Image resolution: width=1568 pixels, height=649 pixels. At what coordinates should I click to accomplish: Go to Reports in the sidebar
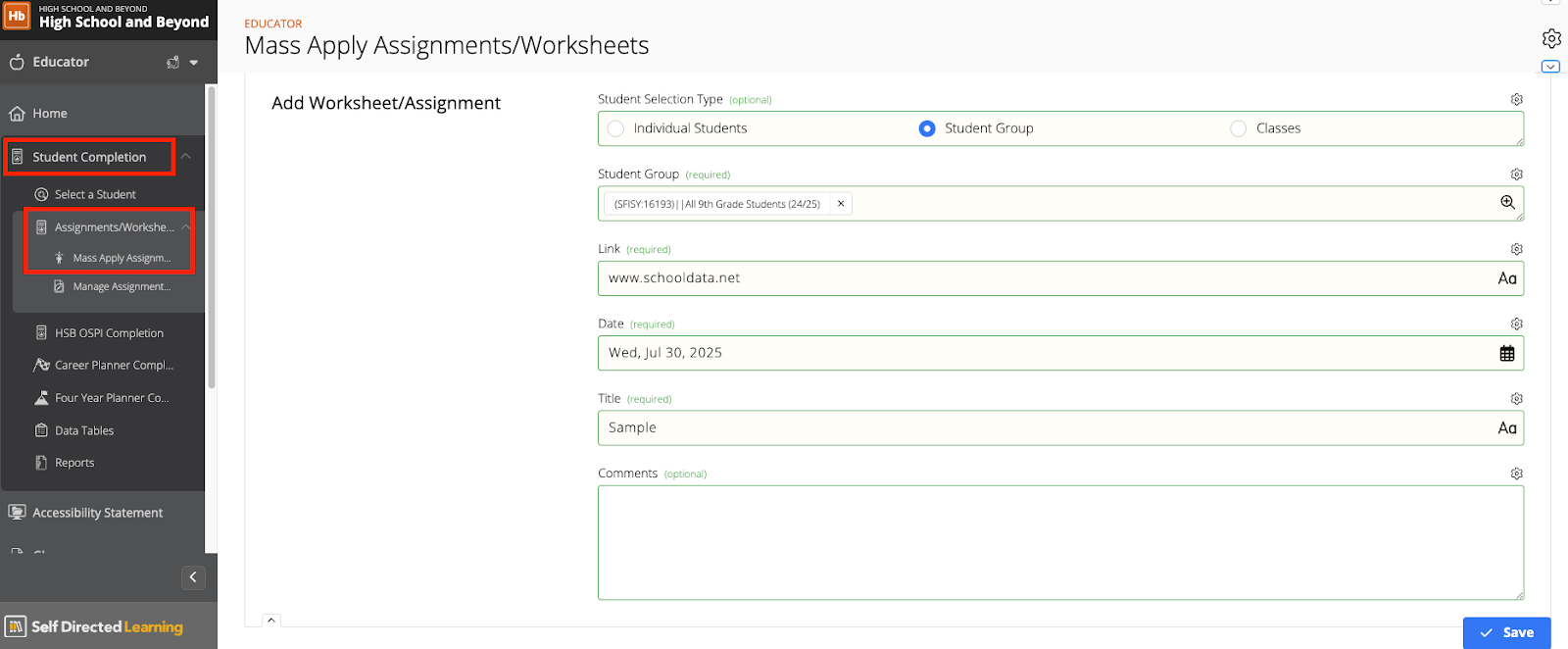click(x=74, y=463)
